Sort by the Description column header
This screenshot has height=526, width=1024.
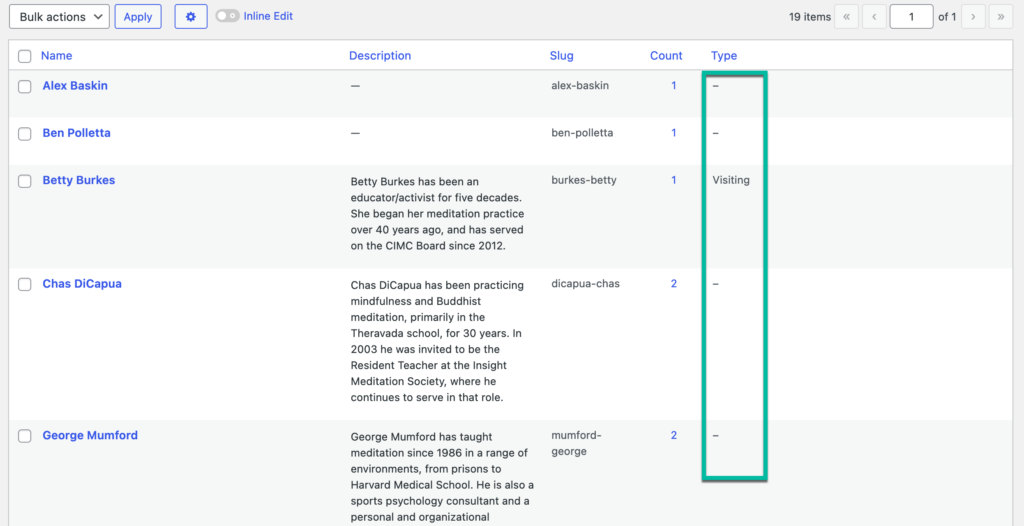coord(380,56)
